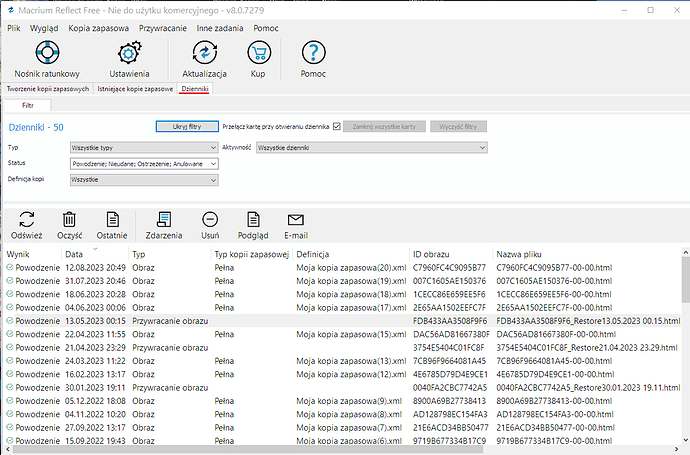Open the Plik menu
This screenshot has height=455, width=690.
point(14,28)
